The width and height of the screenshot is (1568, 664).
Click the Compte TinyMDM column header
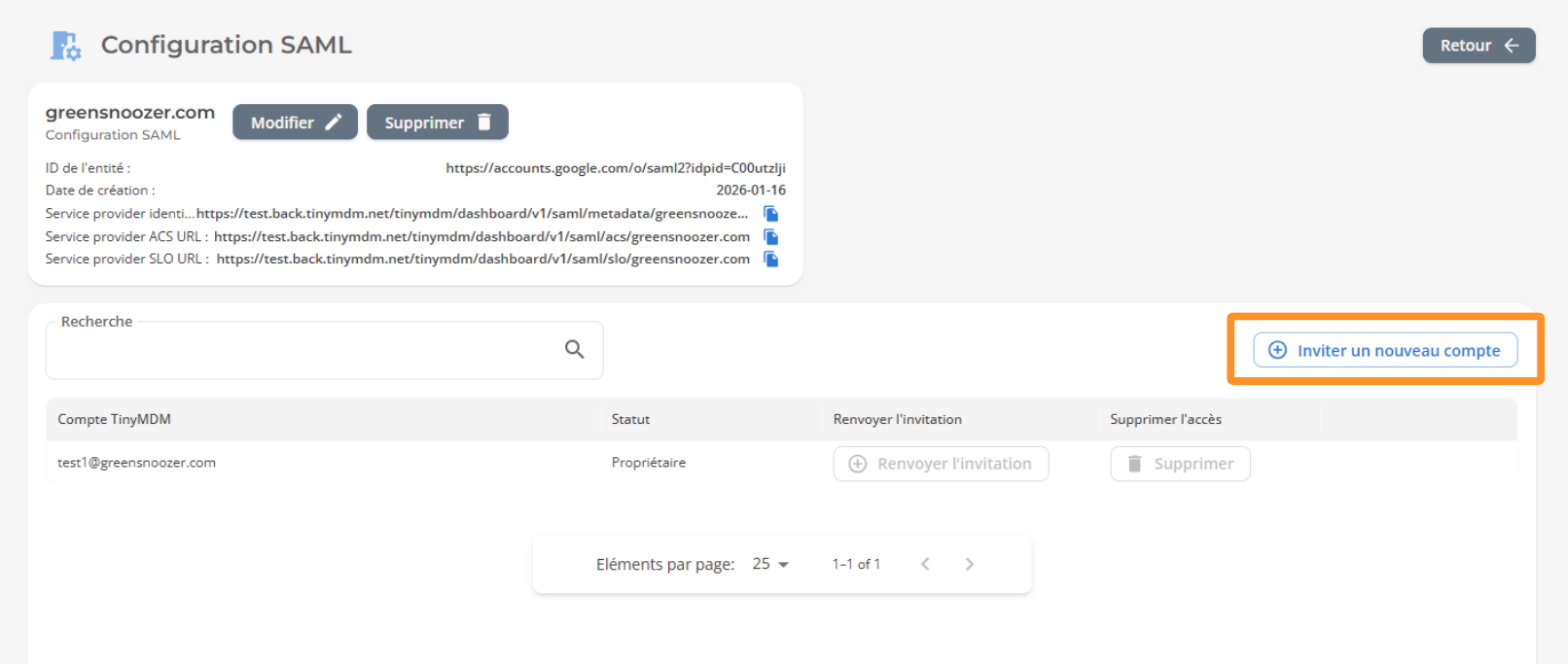(x=114, y=419)
